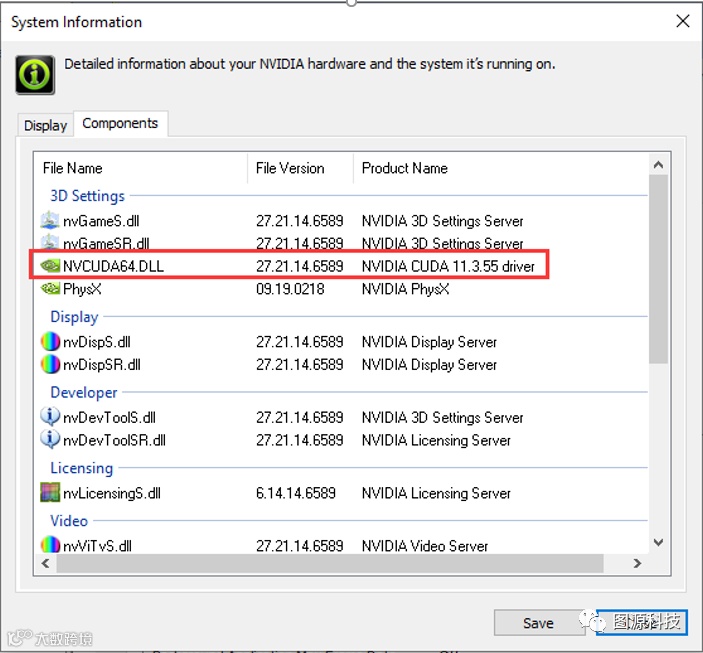Click nvDevToolSR.dll's NVIDIA Licensing Server product
The width and height of the screenshot is (703, 653).
pos(436,440)
